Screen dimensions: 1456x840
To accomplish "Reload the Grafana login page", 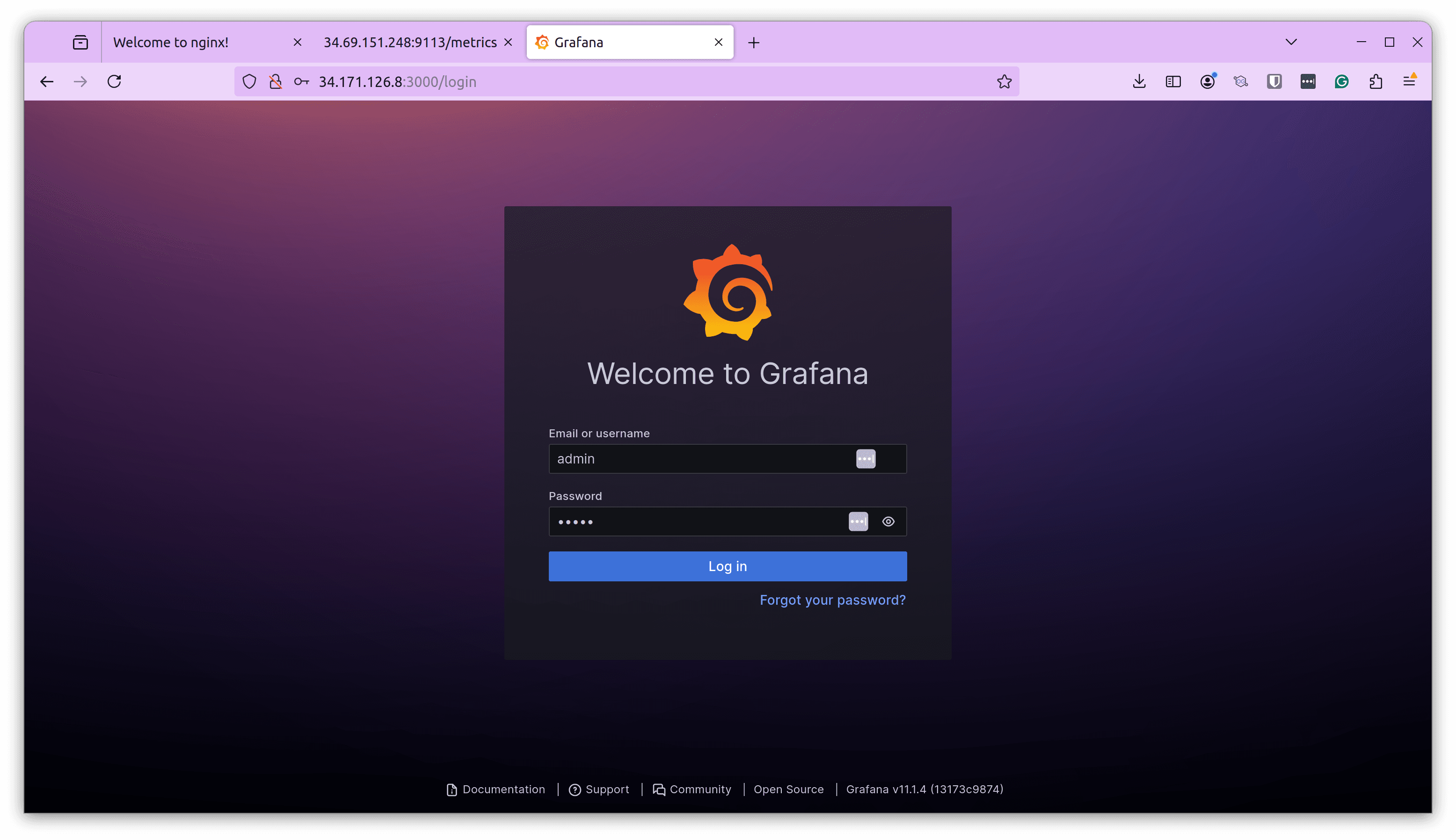I will (114, 81).
